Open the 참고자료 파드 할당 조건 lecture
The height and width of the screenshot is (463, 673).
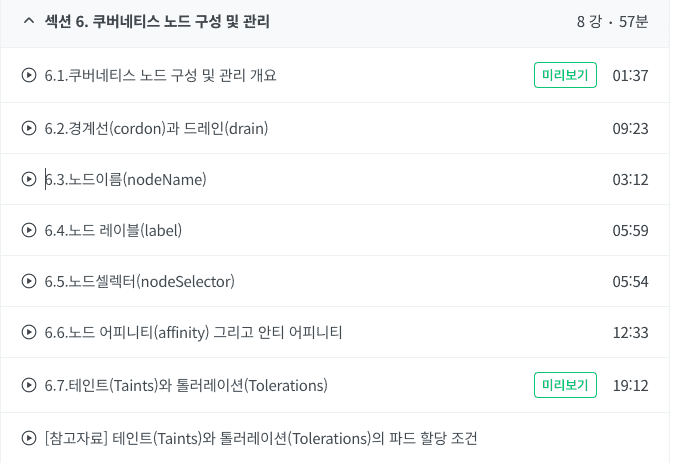click(x=261, y=439)
